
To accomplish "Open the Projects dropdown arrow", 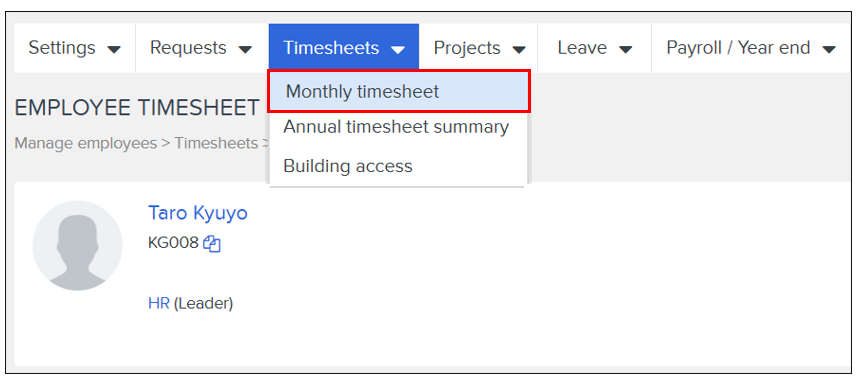I will pos(519,50).
